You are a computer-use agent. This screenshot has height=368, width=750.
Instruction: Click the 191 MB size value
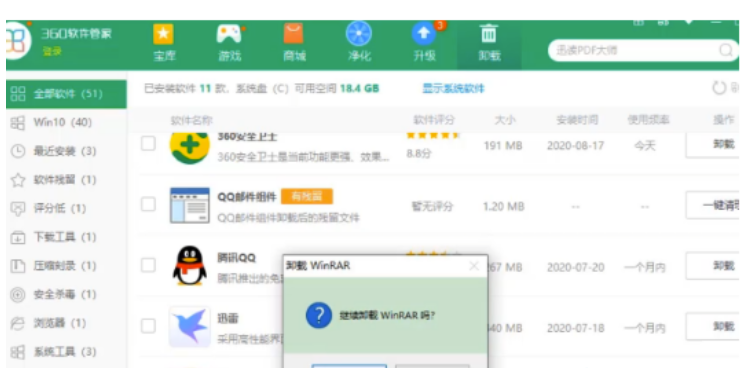tap(503, 145)
